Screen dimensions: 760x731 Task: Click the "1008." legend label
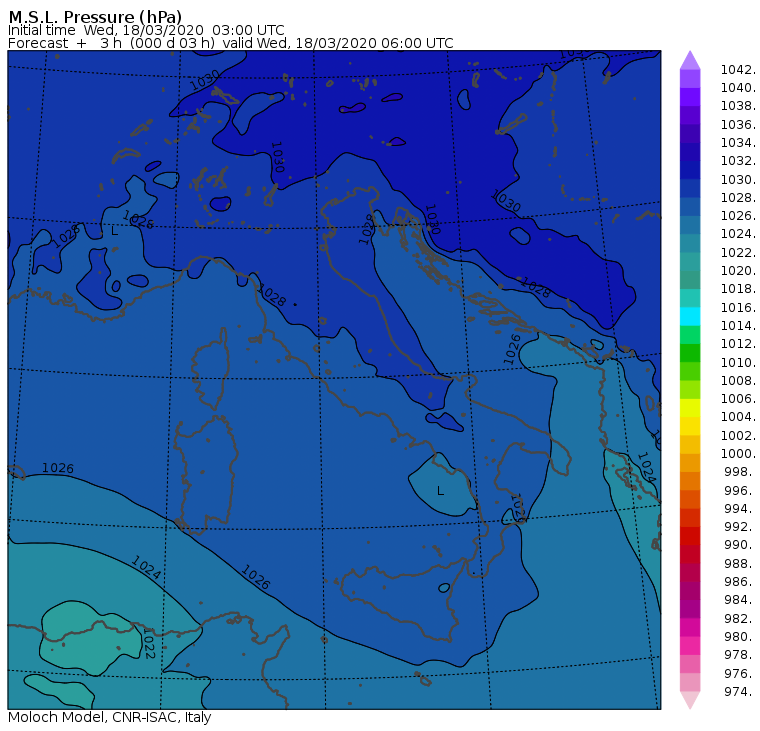[x=738, y=381]
